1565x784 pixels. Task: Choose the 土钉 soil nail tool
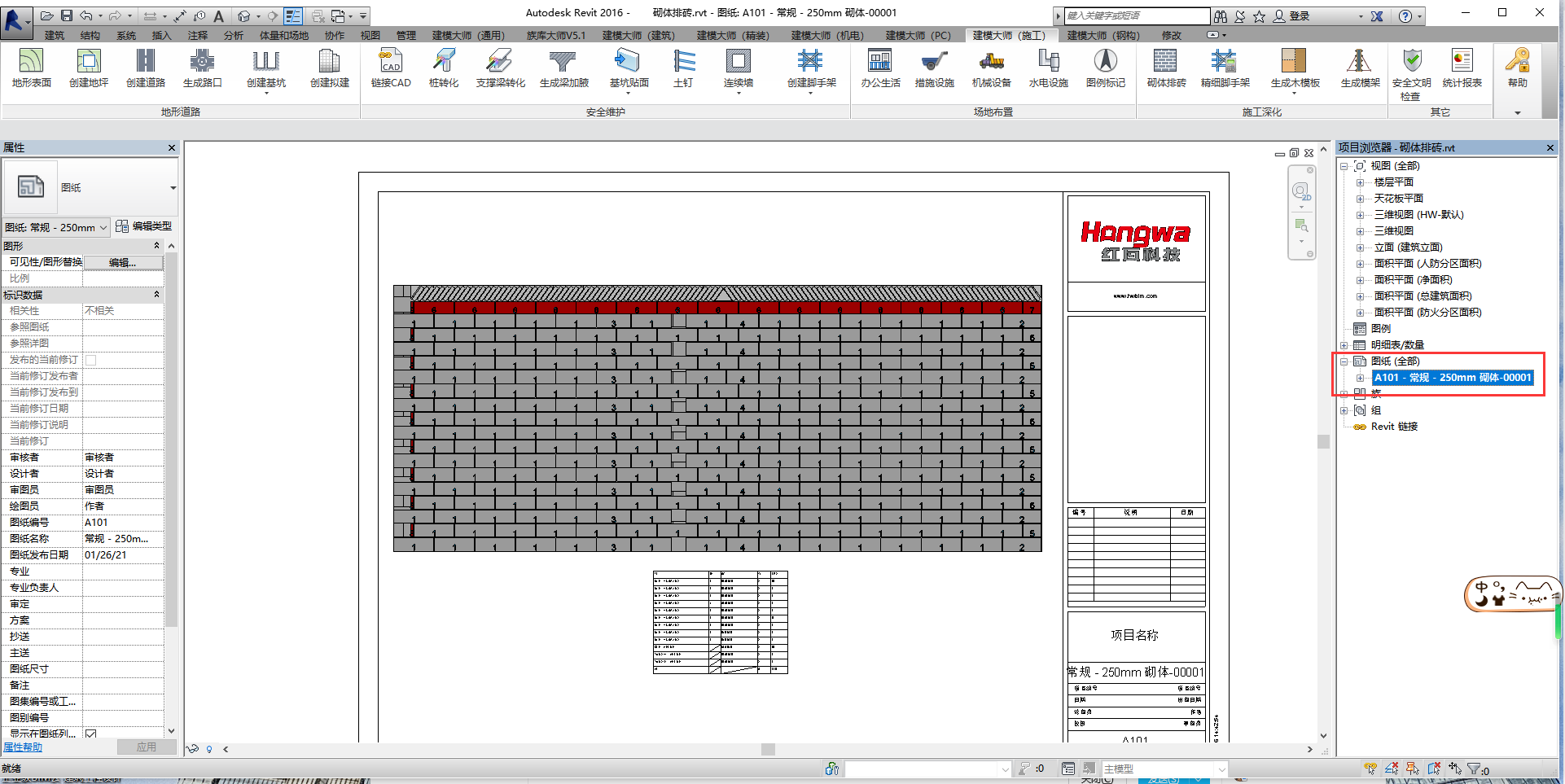click(x=684, y=68)
